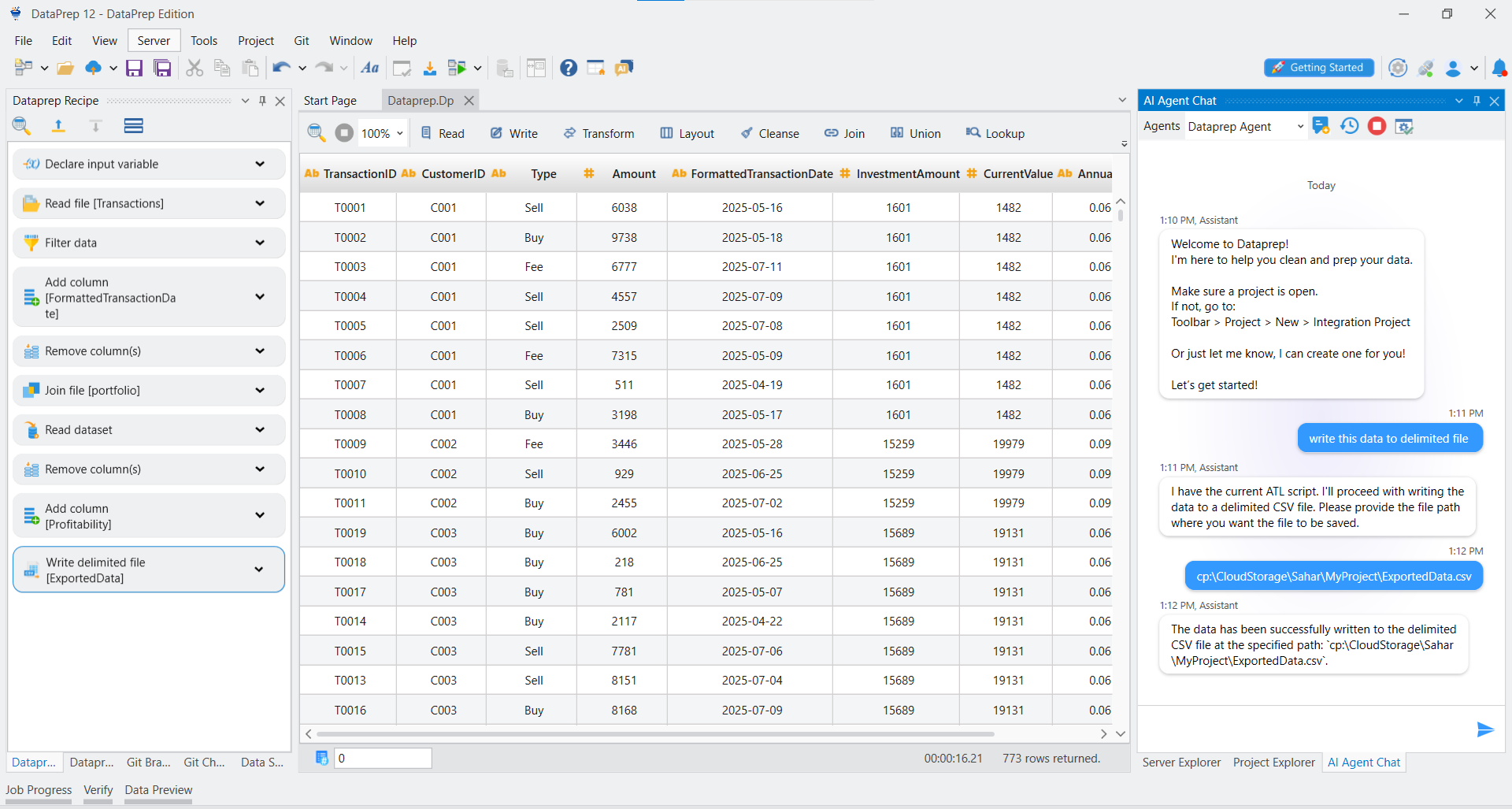Open chat history clock icon
Viewport: 1512px width, 809px height.
tap(1350, 126)
